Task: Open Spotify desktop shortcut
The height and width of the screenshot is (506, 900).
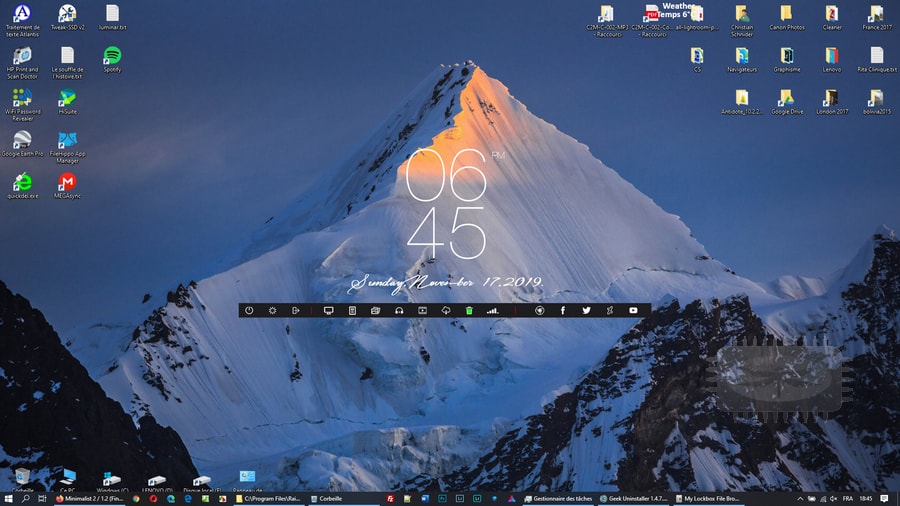Action: 112,59
